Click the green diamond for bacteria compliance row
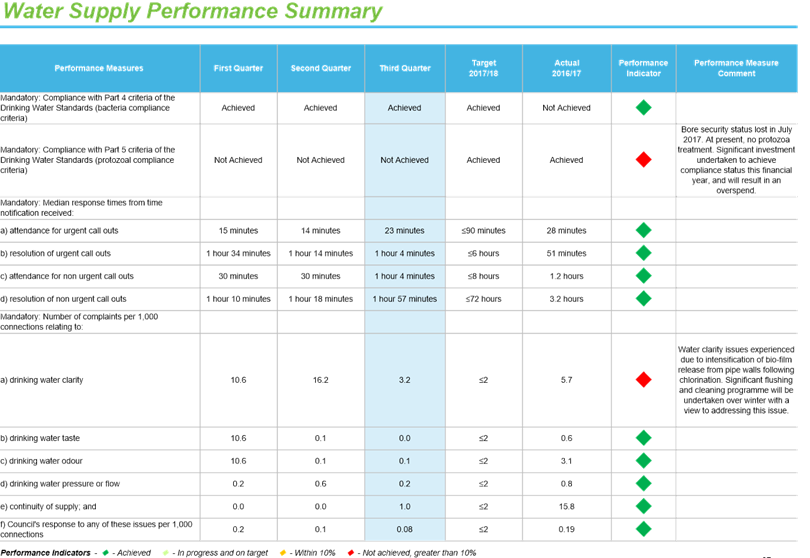 coord(643,107)
